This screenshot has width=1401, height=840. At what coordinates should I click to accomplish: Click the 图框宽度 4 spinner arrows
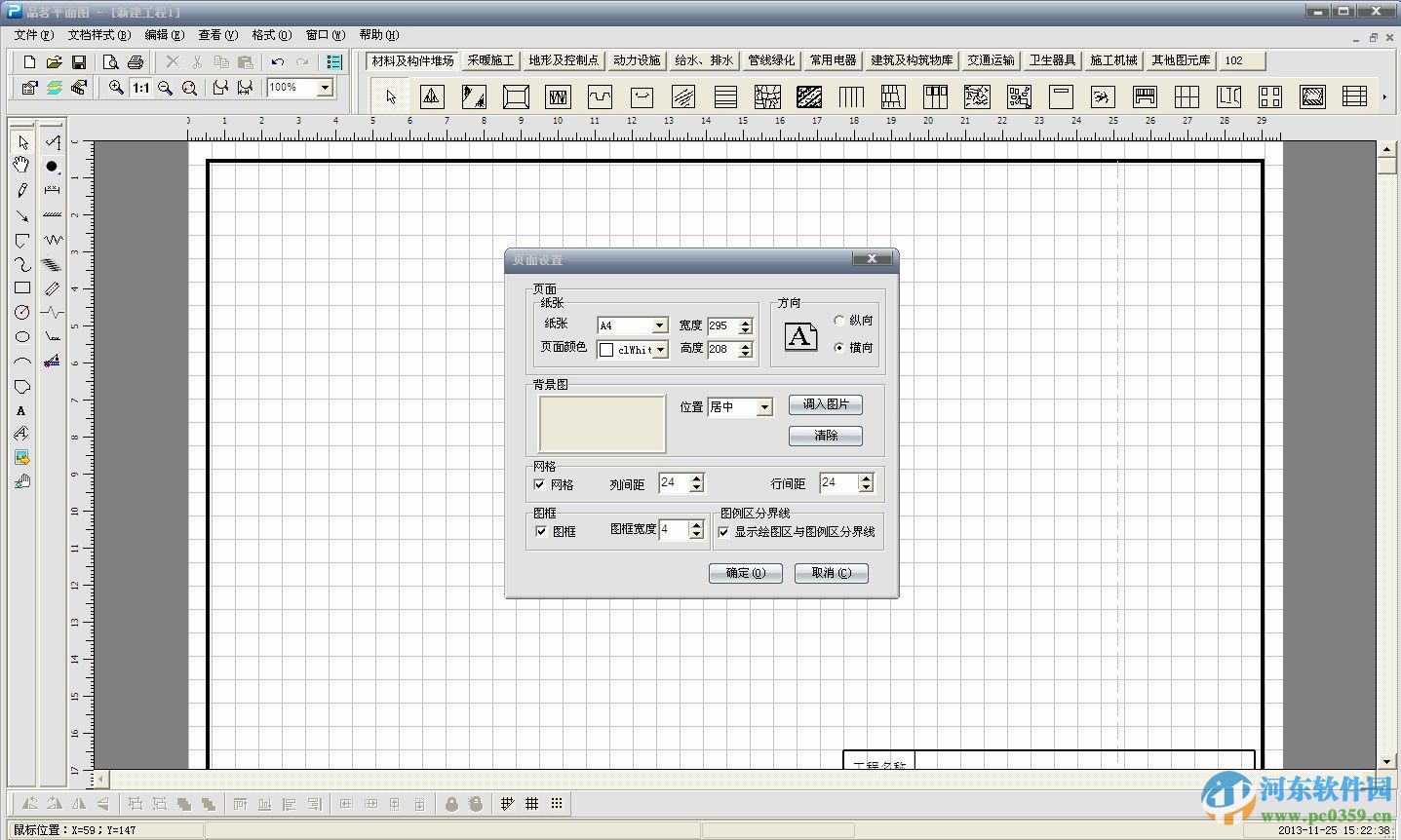696,529
